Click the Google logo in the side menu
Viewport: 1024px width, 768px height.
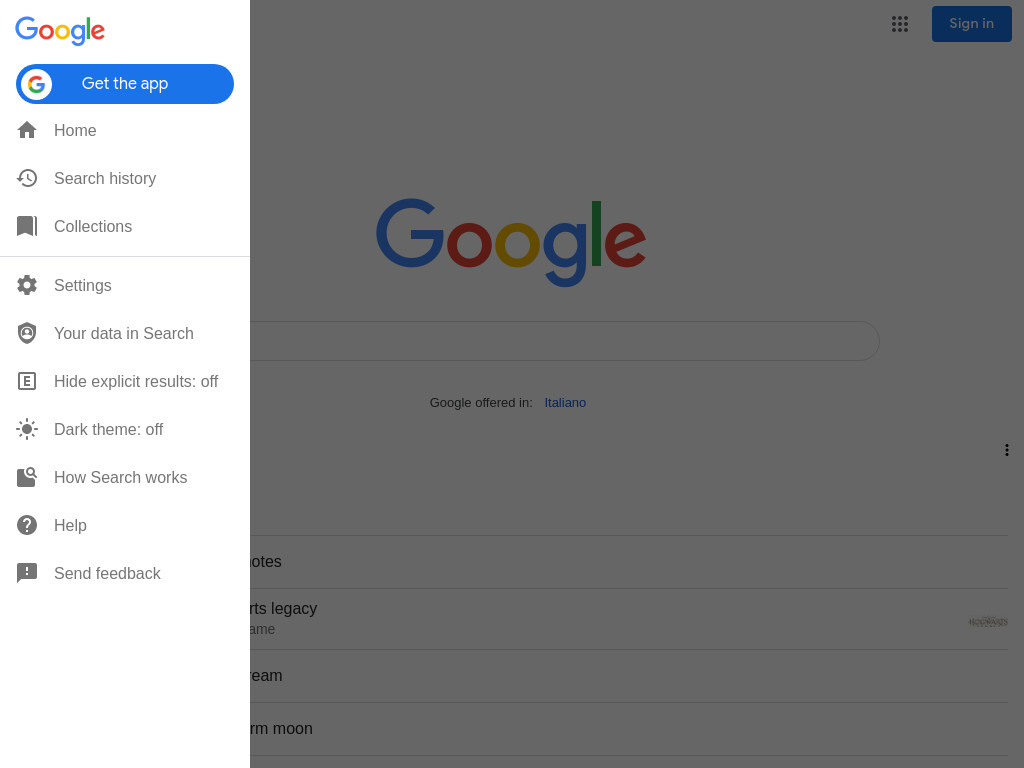click(x=60, y=31)
